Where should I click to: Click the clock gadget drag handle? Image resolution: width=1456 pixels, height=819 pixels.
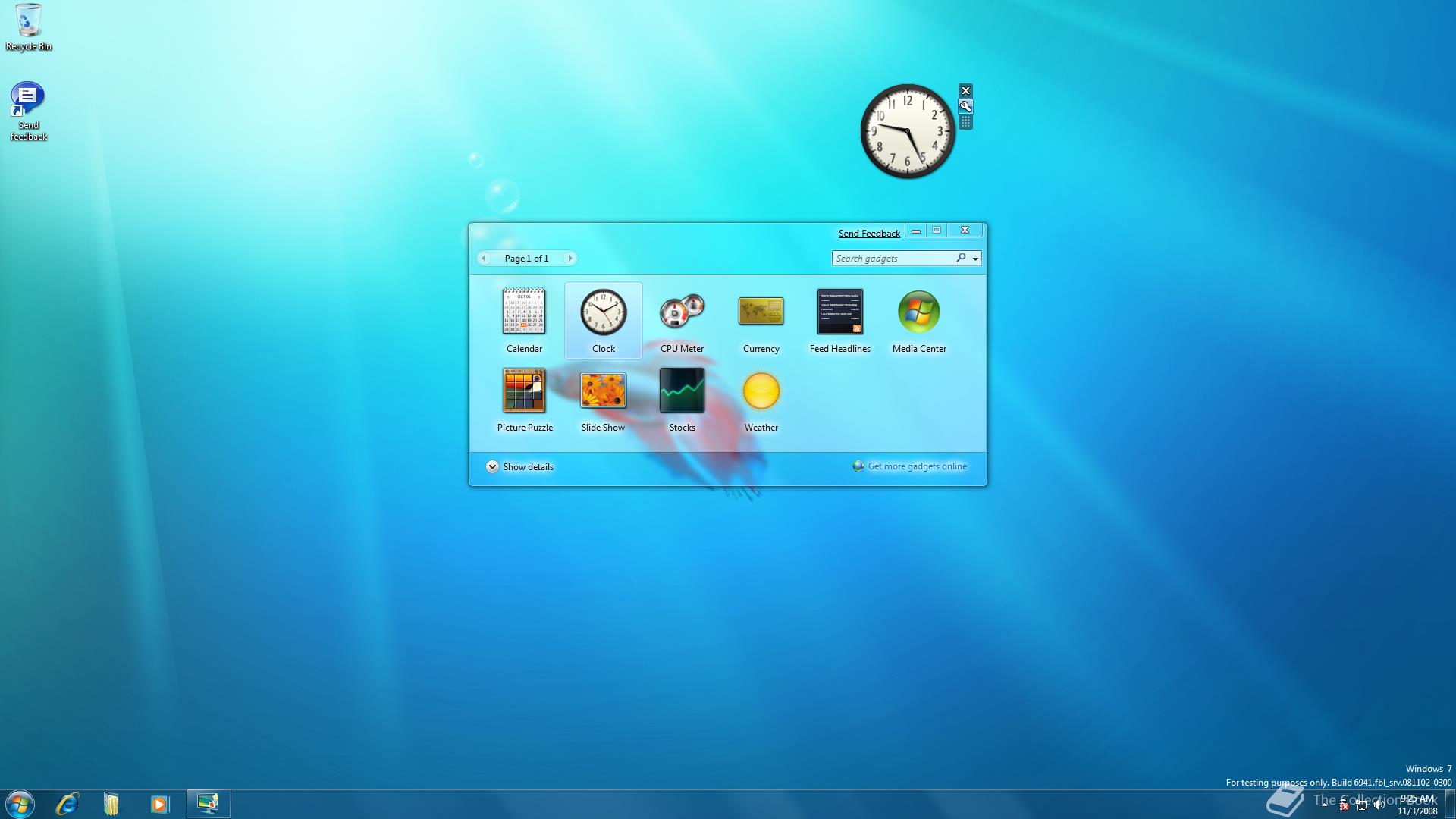(965, 122)
